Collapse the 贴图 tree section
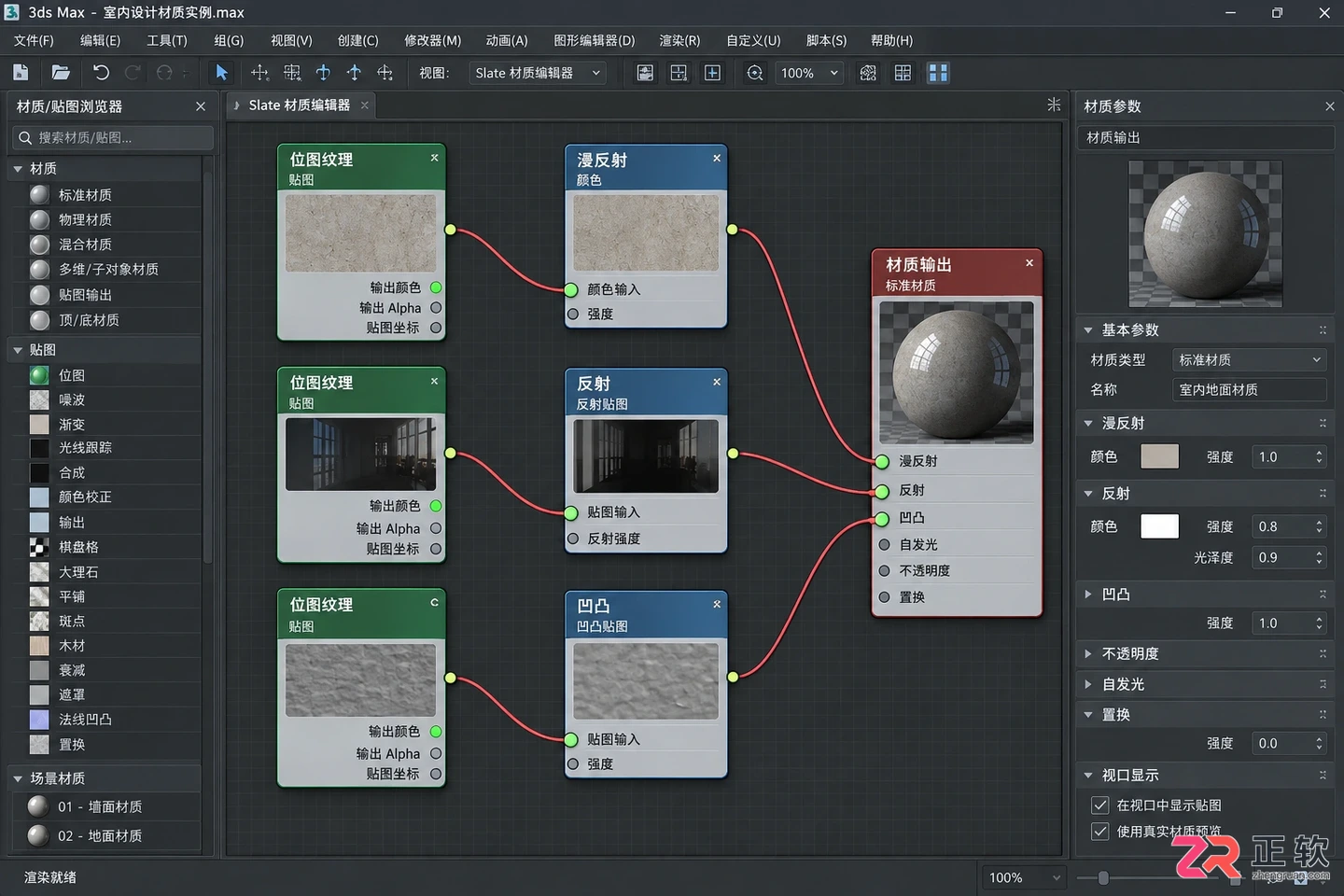The height and width of the screenshot is (896, 1344). point(18,350)
